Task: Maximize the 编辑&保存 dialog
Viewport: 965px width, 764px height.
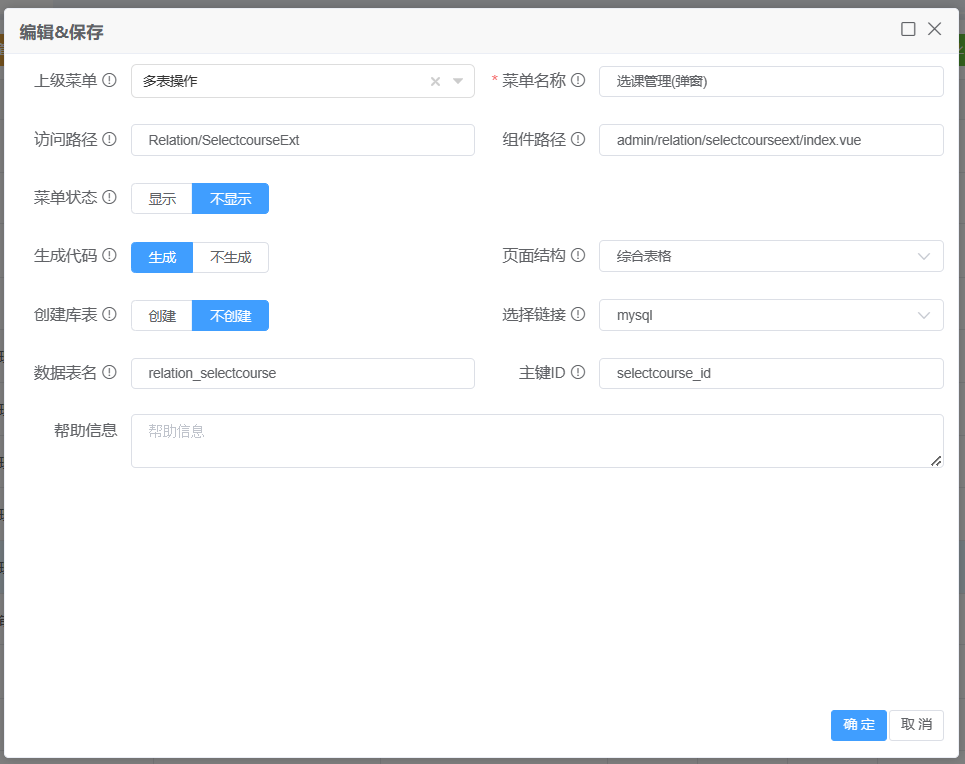Action: pos(908,29)
